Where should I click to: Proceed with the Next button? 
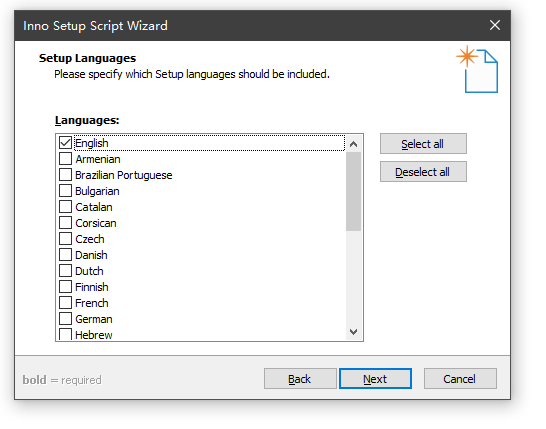click(x=375, y=379)
